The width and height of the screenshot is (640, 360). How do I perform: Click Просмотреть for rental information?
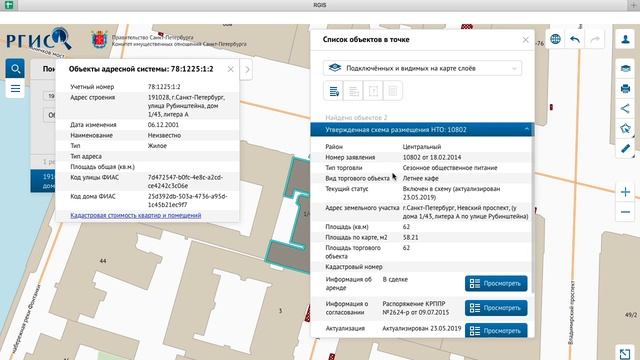click(x=496, y=283)
